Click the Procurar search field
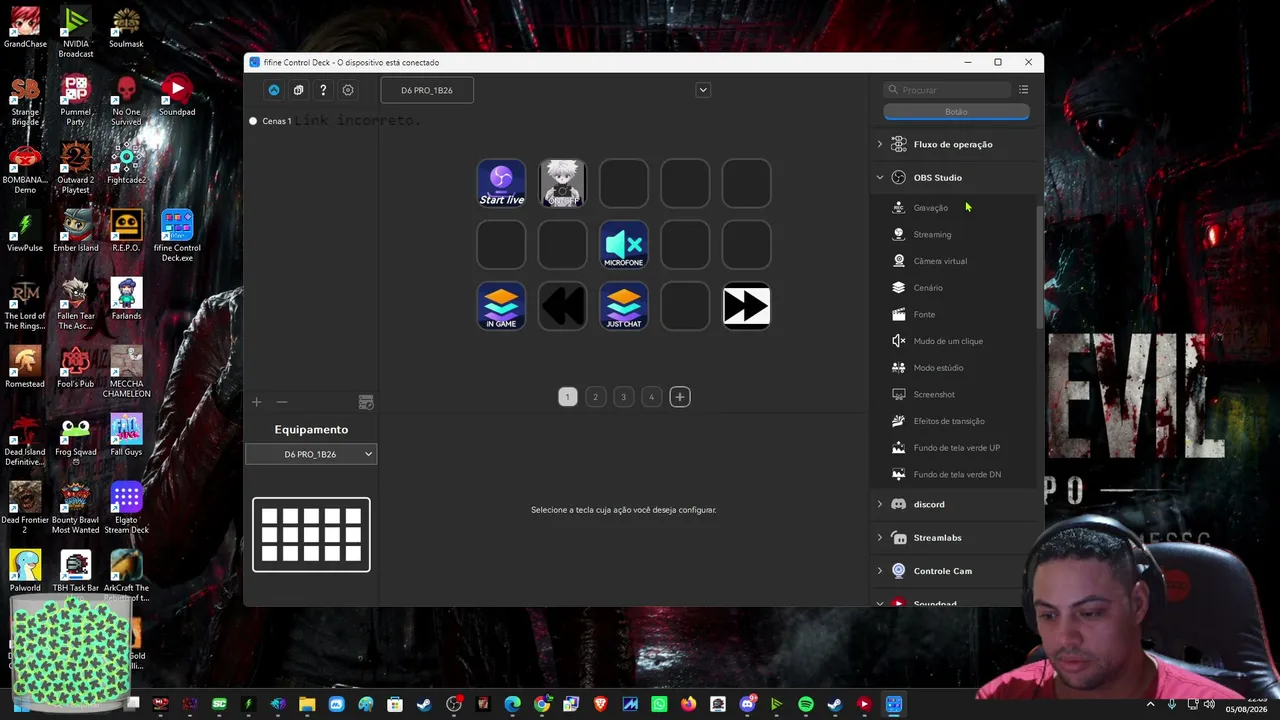This screenshot has width=1280, height=720. [948, 90]
